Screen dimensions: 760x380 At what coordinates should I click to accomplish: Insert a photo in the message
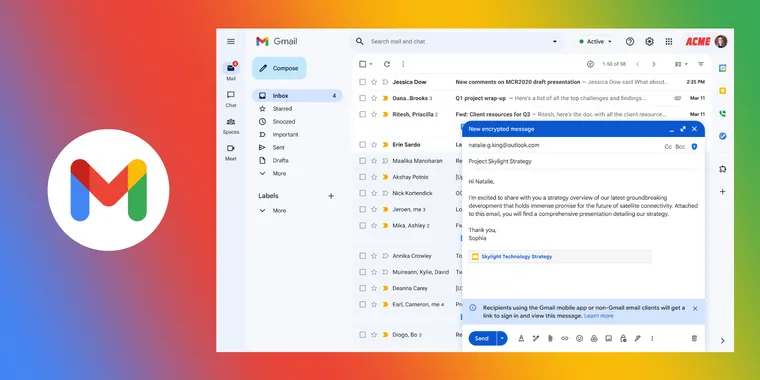[x=608, y=338]
